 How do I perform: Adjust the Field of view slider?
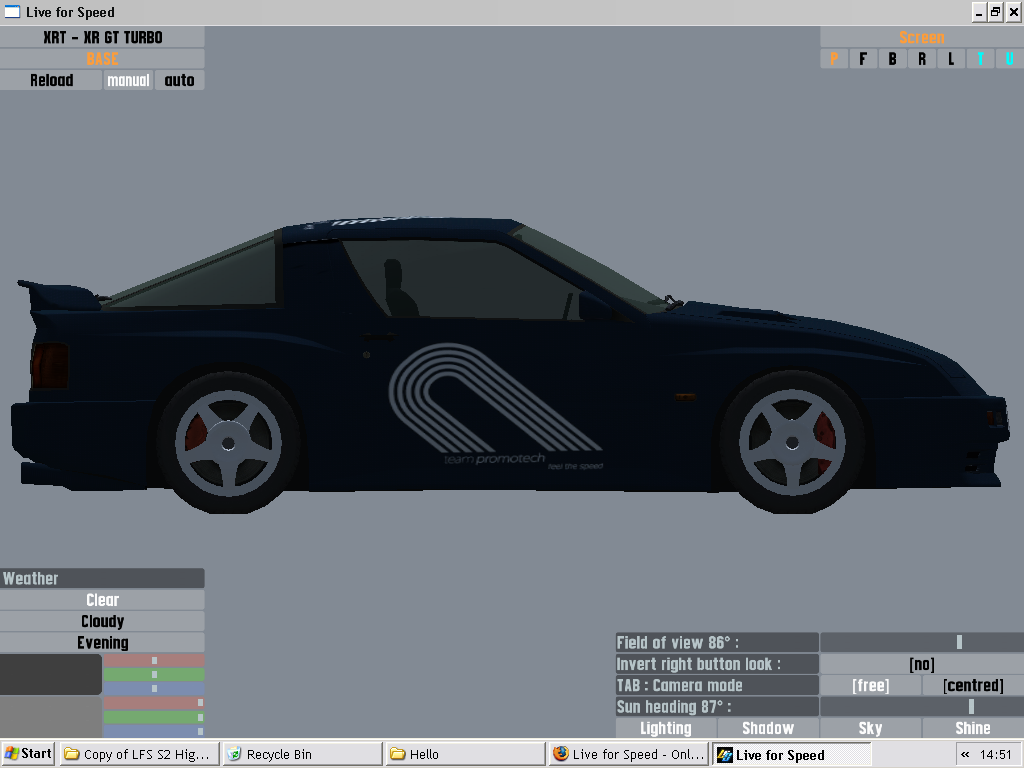coord(921,643)
